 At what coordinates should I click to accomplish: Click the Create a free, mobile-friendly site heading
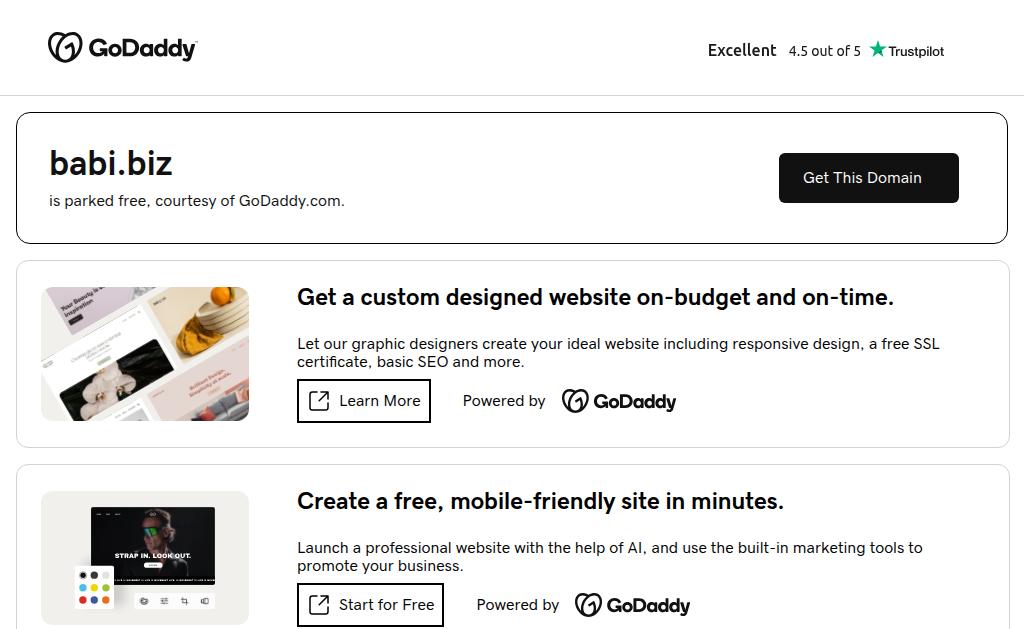[x=540, y=501]
